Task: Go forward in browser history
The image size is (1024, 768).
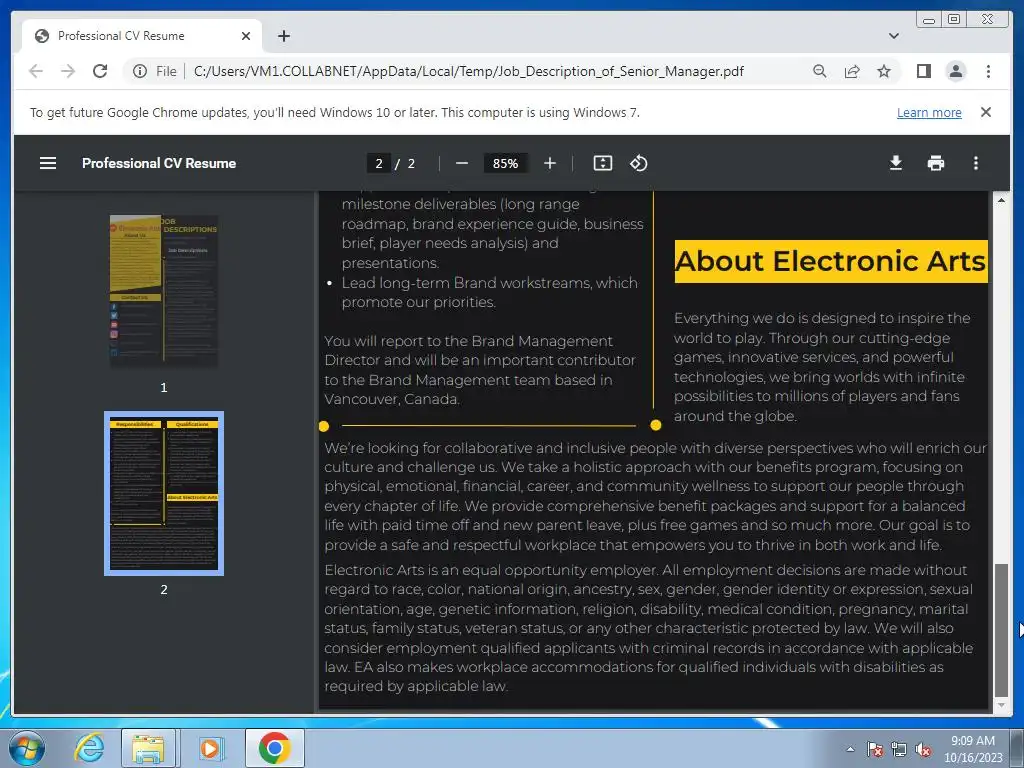Action: click(68, 71)
